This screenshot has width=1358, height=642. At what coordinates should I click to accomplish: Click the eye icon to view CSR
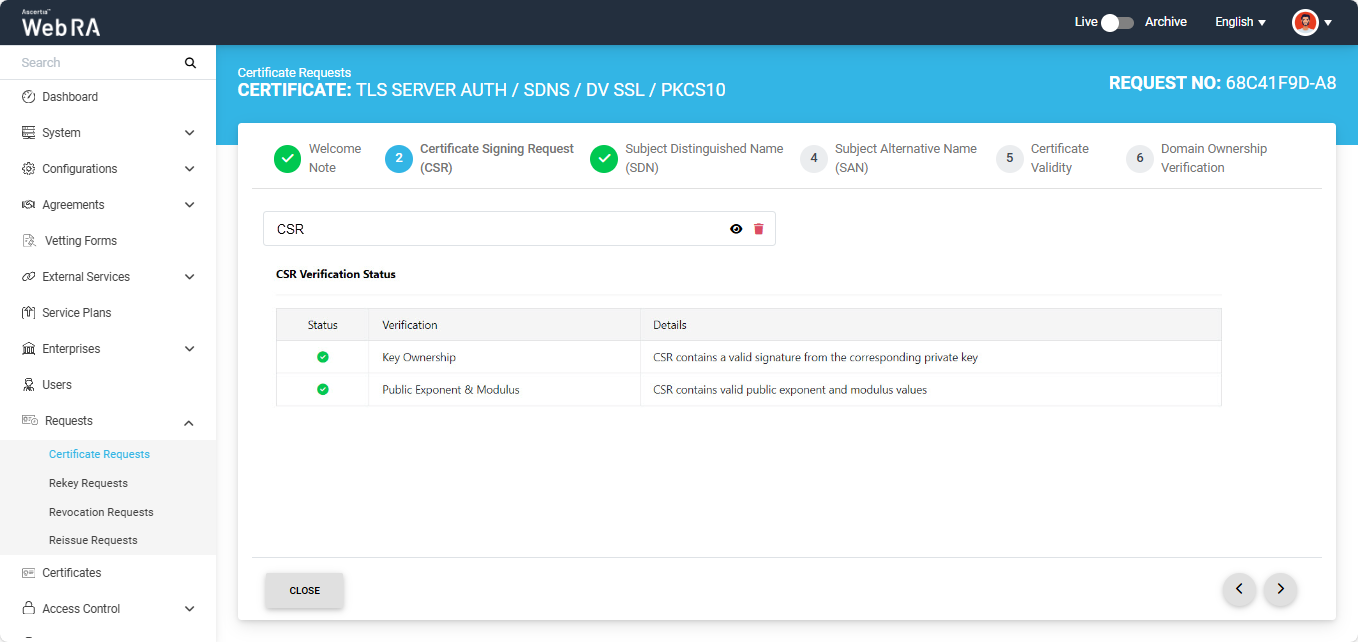point(736,229)
